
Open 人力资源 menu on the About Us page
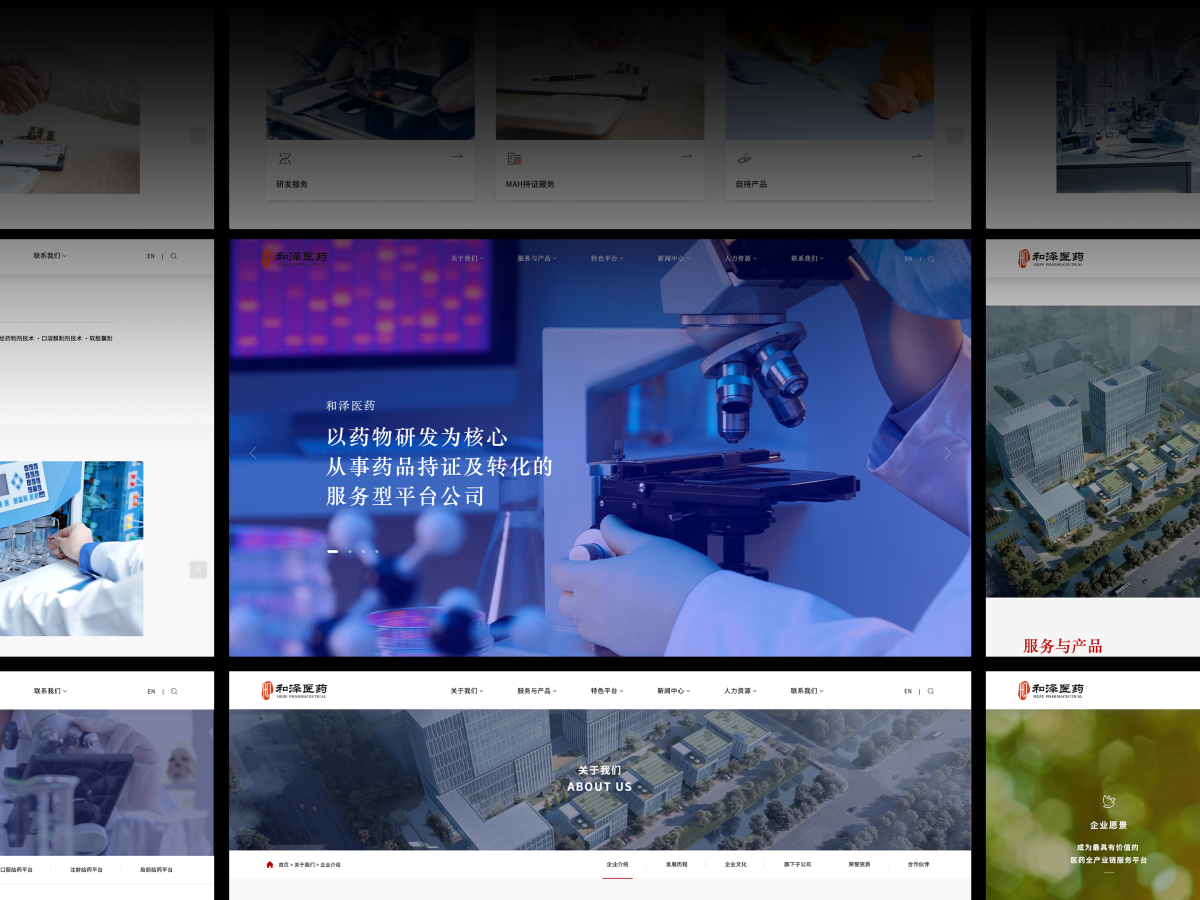click(740, 691)
